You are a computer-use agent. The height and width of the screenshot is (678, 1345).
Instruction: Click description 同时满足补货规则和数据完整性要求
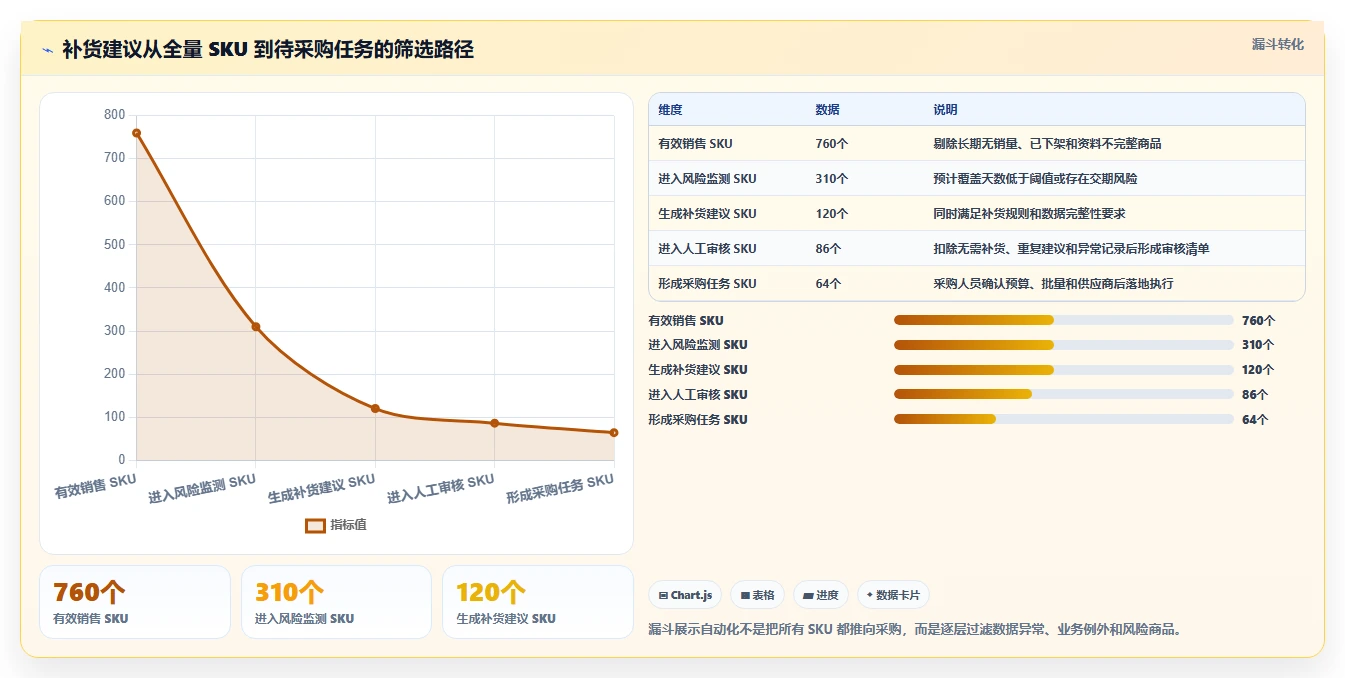click(x=1029, y=214)
